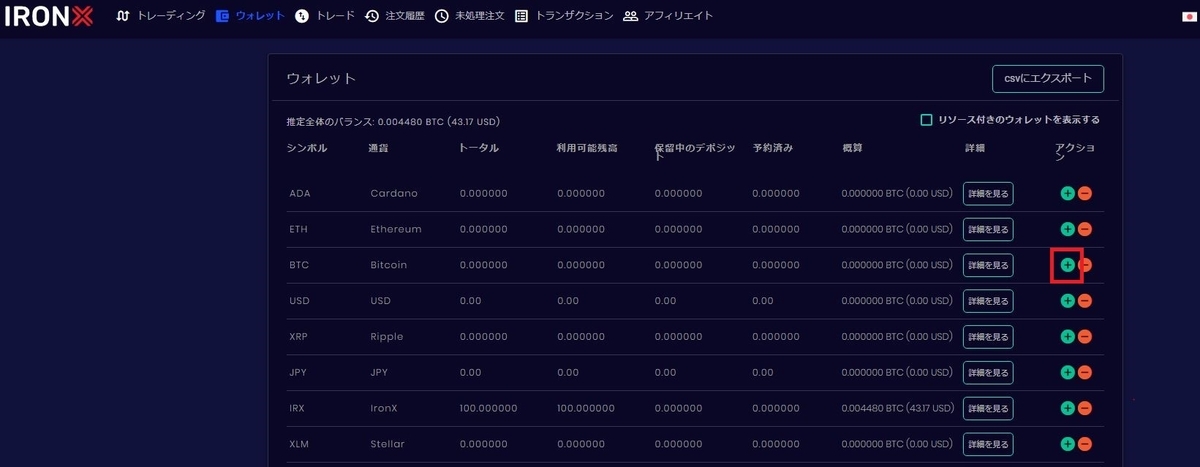Go to the トレード page
The height and width of the screenshot is (467, 1200).
coord(324,16)
